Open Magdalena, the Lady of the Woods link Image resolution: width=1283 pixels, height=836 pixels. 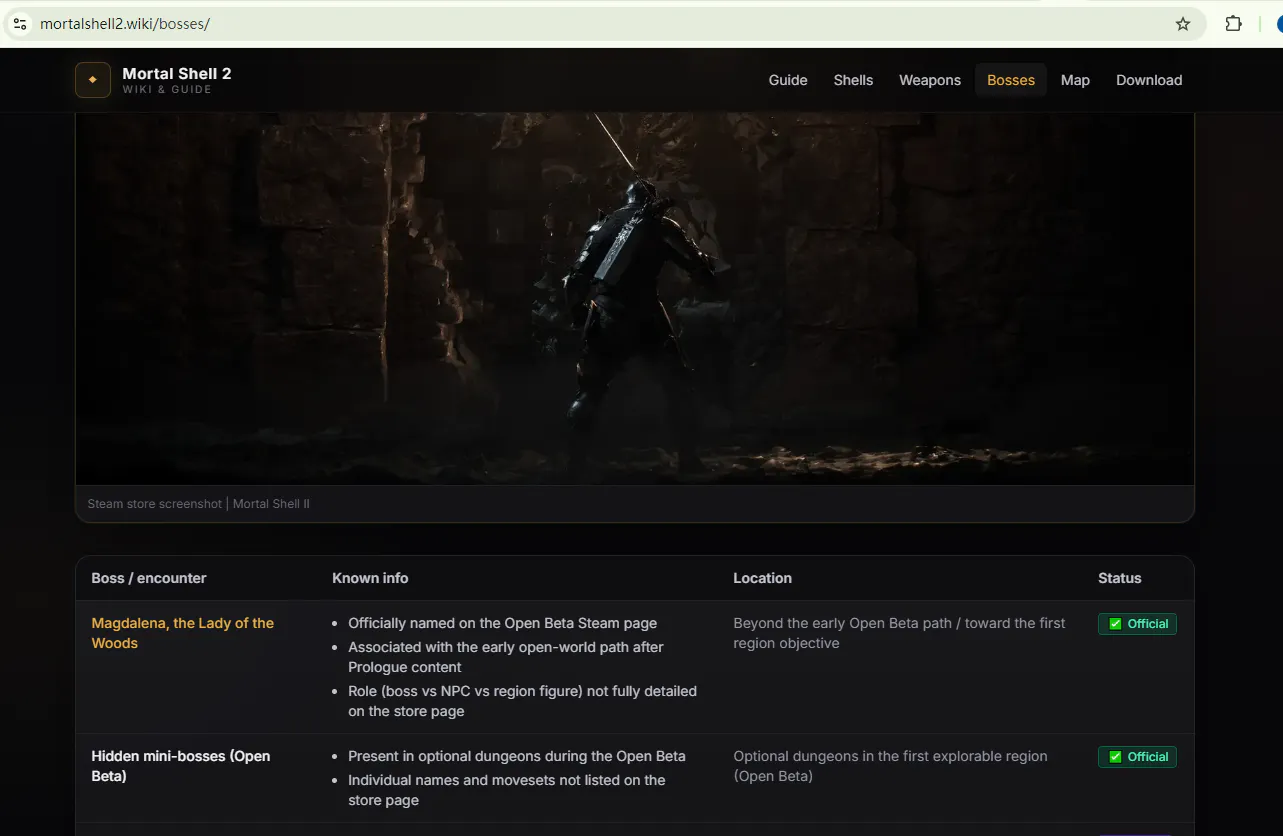(x=182, y=633)
